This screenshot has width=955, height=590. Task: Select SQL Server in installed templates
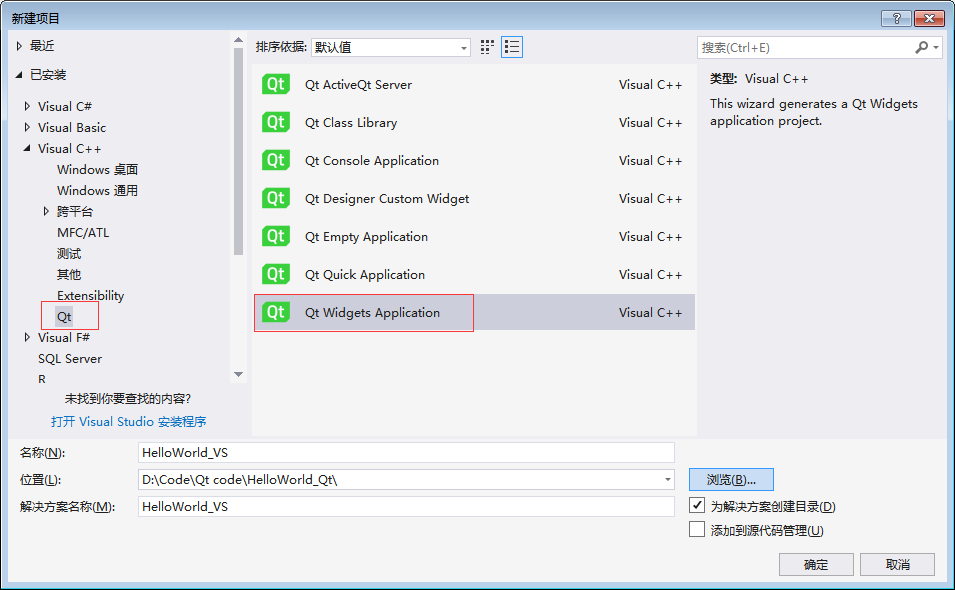pos(69,358)
